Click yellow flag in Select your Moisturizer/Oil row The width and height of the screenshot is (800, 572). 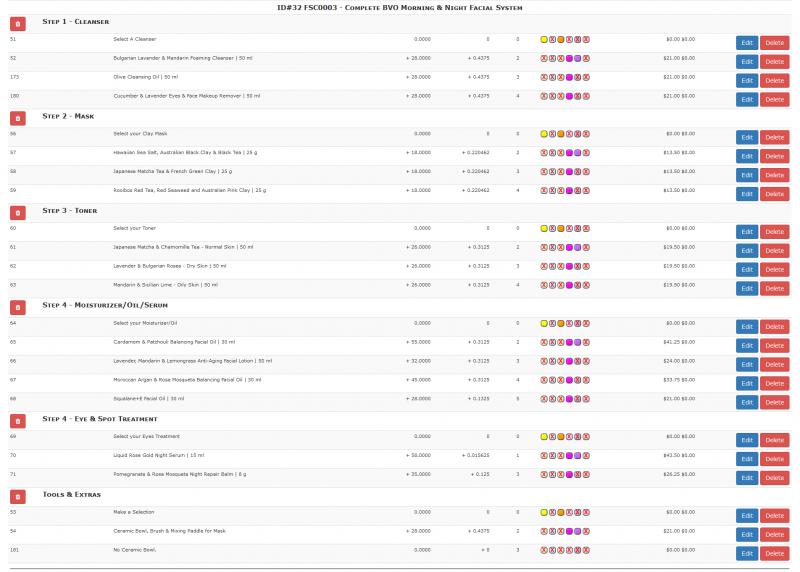coord(544,323)
